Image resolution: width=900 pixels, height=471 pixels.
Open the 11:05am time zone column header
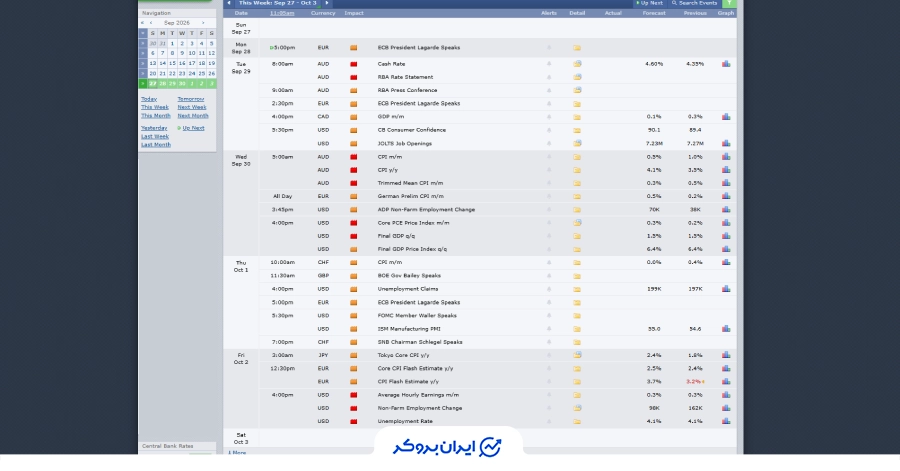tap(282, 13)
